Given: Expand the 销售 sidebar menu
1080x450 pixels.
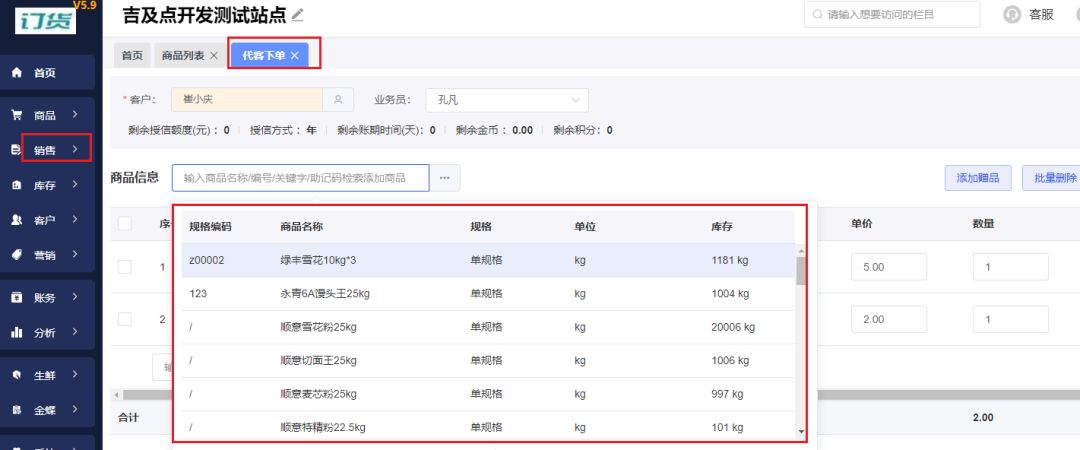Looking at the screenshot, I should click(74, 150).
